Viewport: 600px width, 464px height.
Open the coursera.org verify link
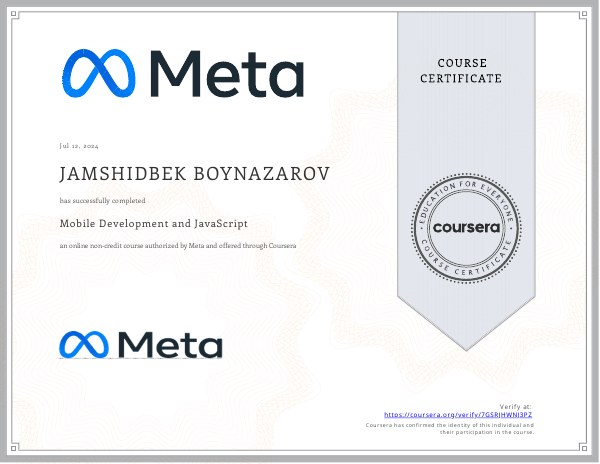[x=458, y=415]
